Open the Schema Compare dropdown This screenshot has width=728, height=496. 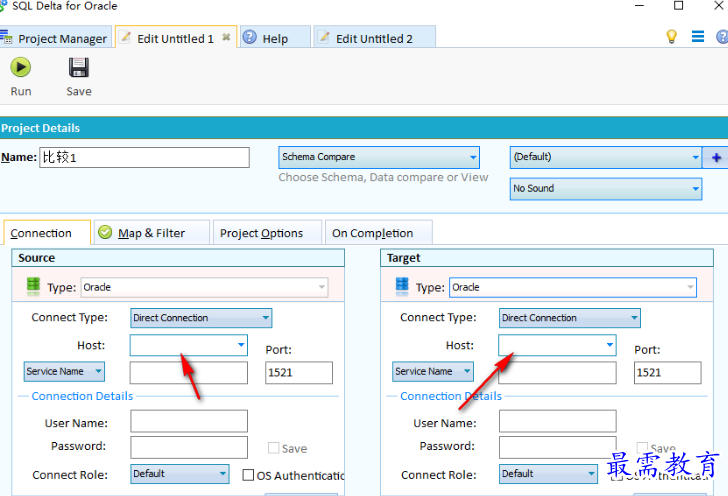coord(379,157)
